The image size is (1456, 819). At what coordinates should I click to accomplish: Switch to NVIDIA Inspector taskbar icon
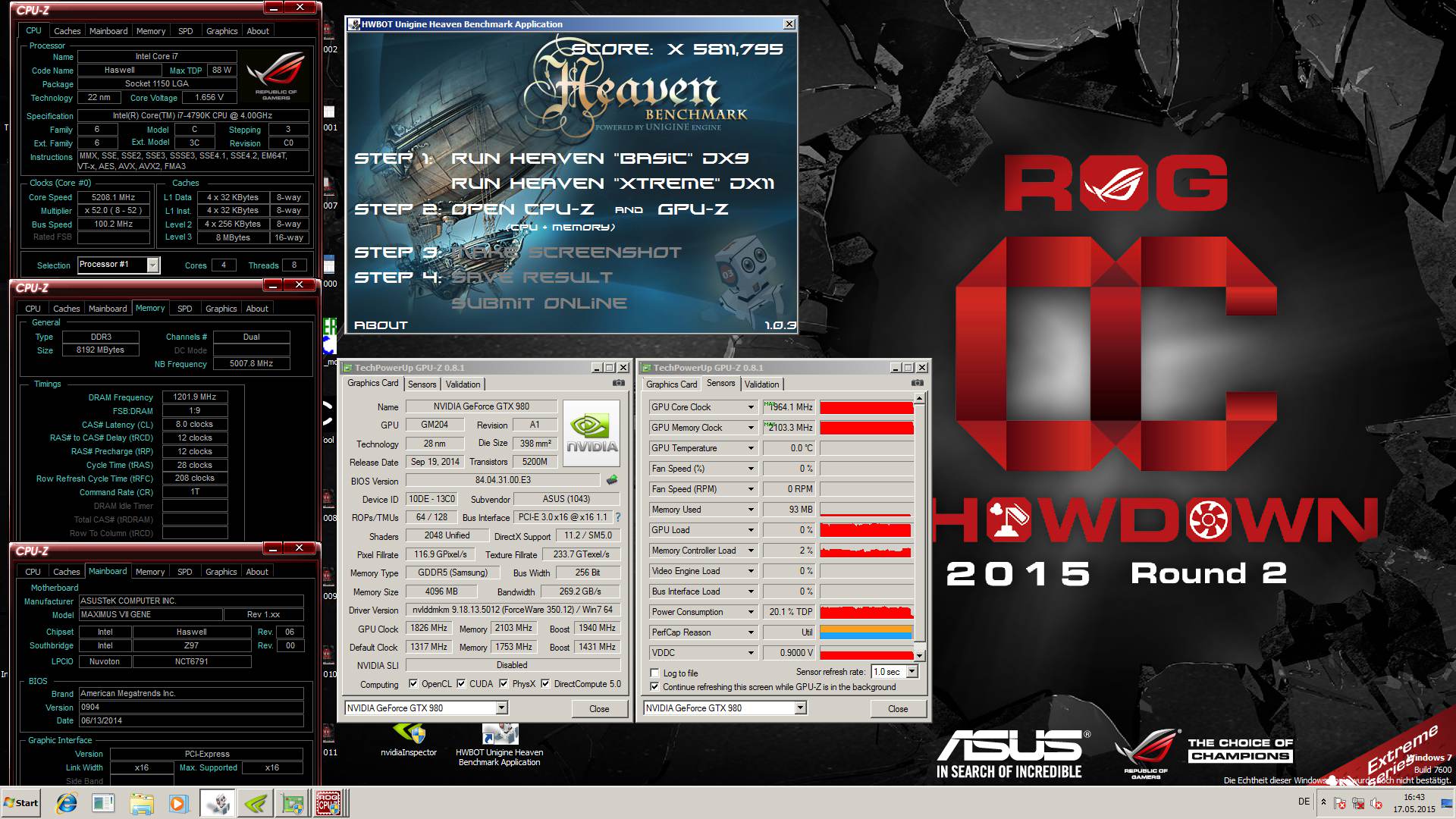click(256, 802)
